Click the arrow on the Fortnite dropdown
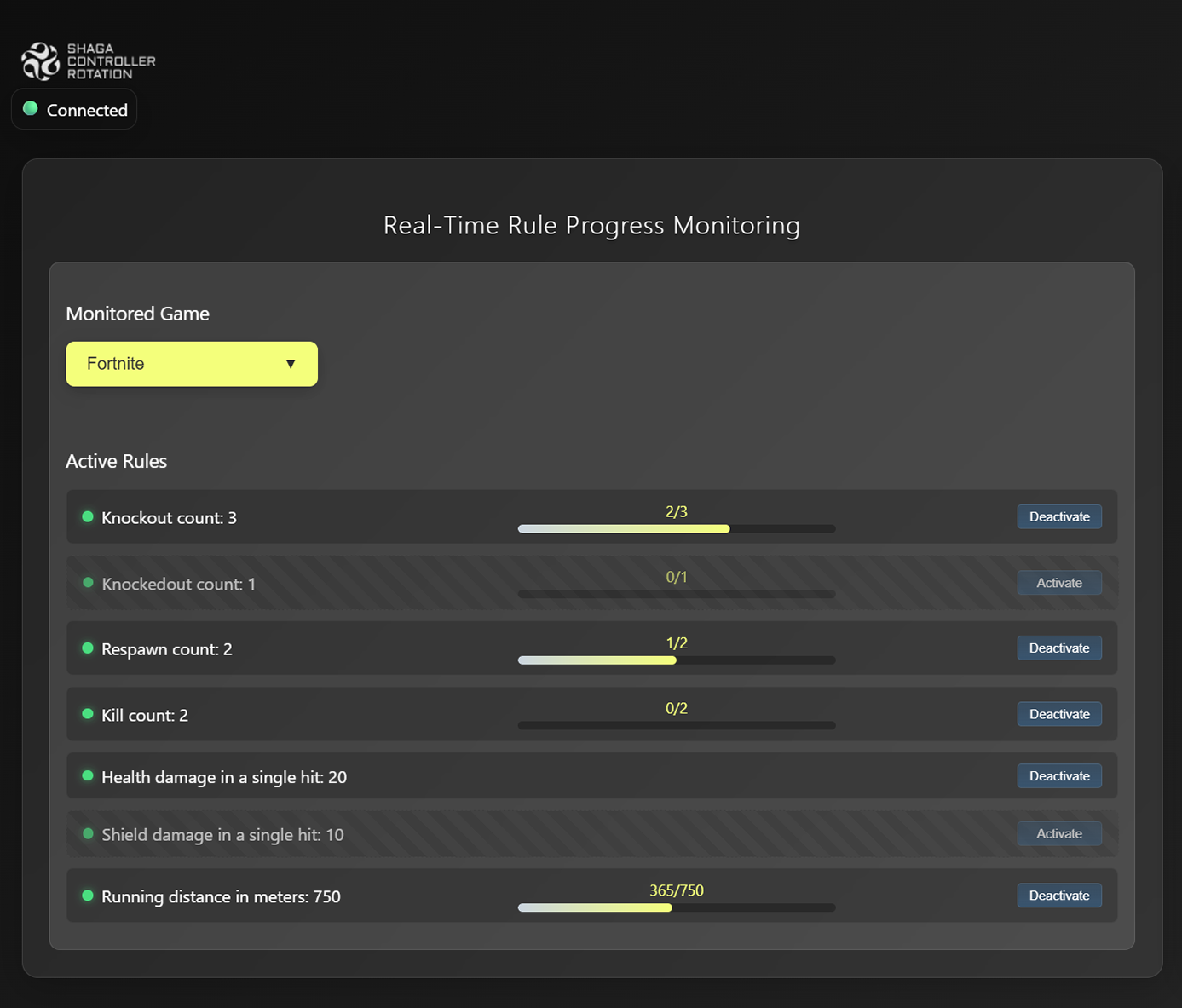The width and height of the screenshot is (1182, 1008). click(291, 364)
